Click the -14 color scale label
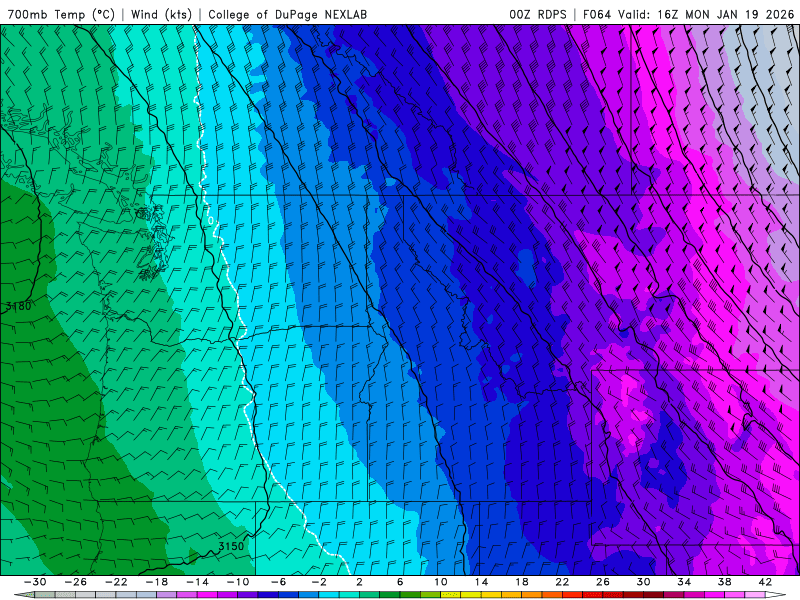The width and height of the screenshot is (800, 600). coord(197,582)
